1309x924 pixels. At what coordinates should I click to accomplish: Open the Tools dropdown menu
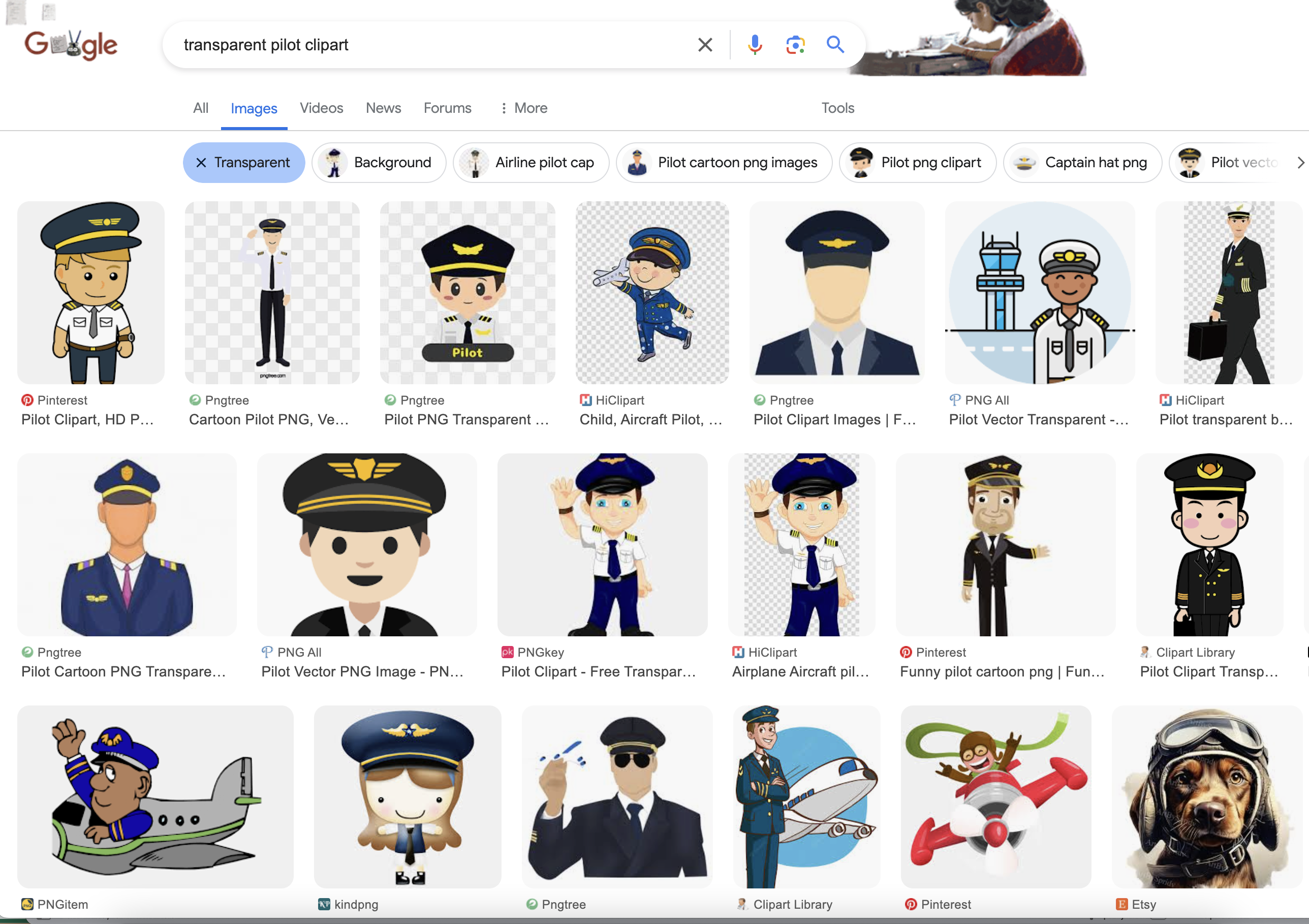(x=838, y=108)
